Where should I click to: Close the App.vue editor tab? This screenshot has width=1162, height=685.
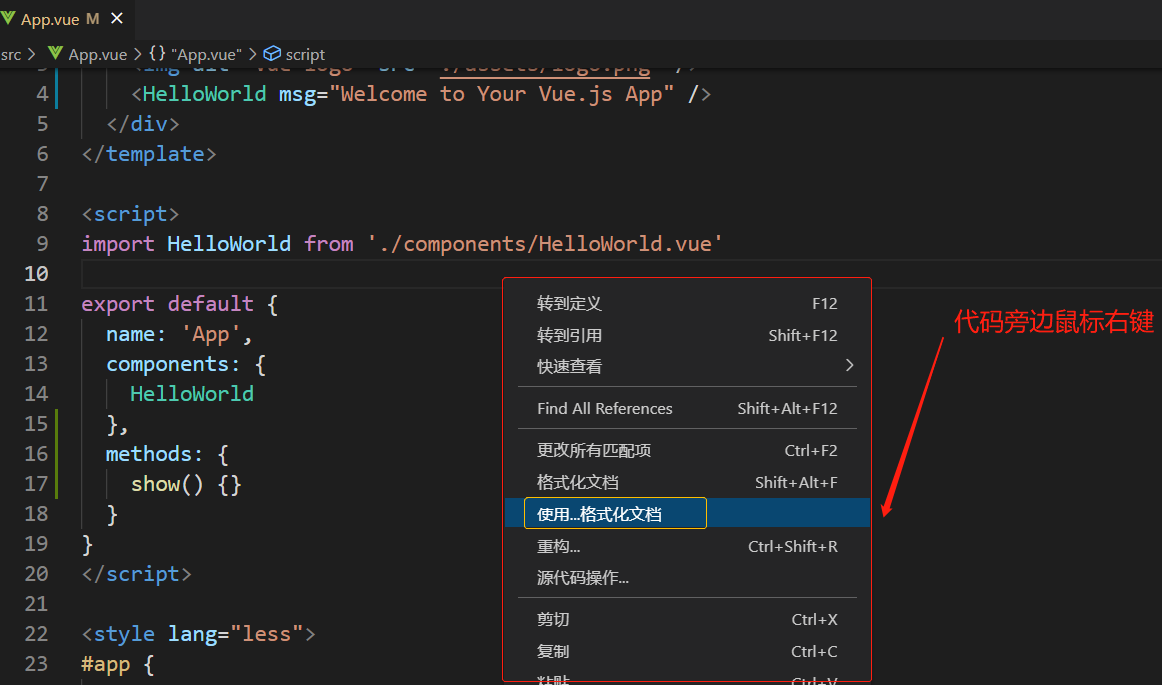tap(117, 19)
